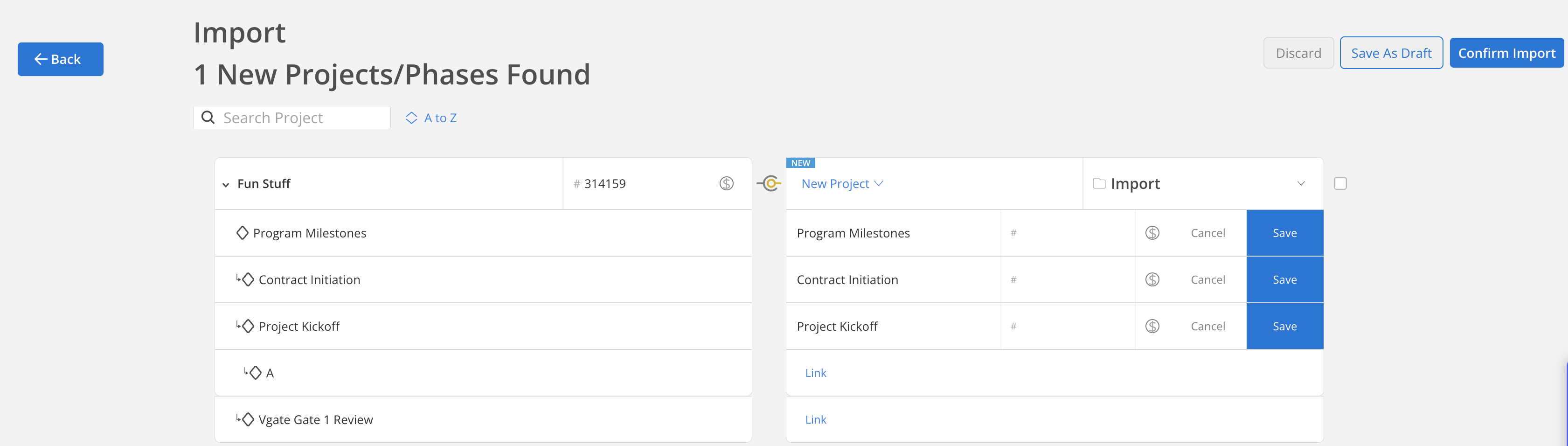Toggle the checkbox beside the Import folder
The width and height of the screenshot is (1568, 446).
(1340, 183)
